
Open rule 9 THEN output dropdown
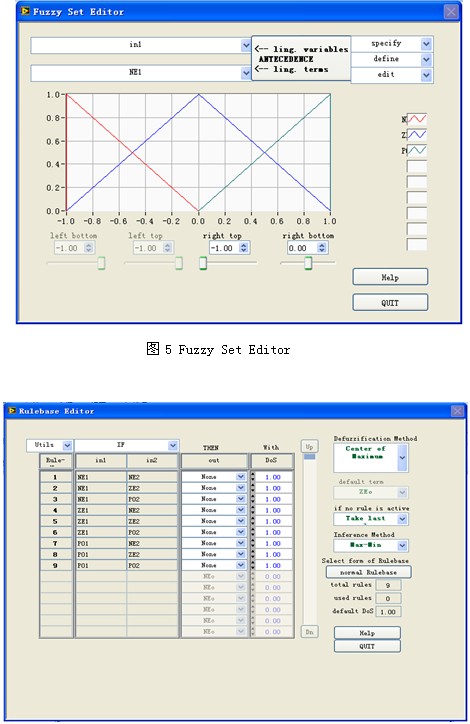click(241, 565)
